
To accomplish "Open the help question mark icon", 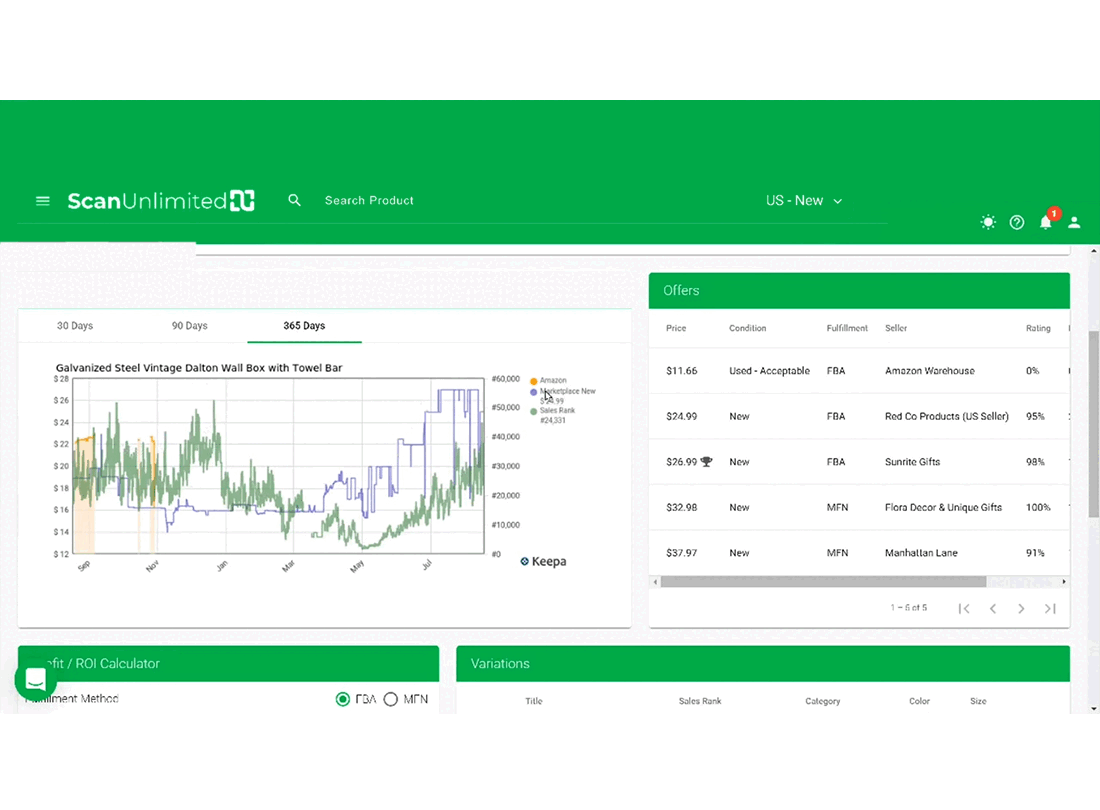I will coord(1017,222).
